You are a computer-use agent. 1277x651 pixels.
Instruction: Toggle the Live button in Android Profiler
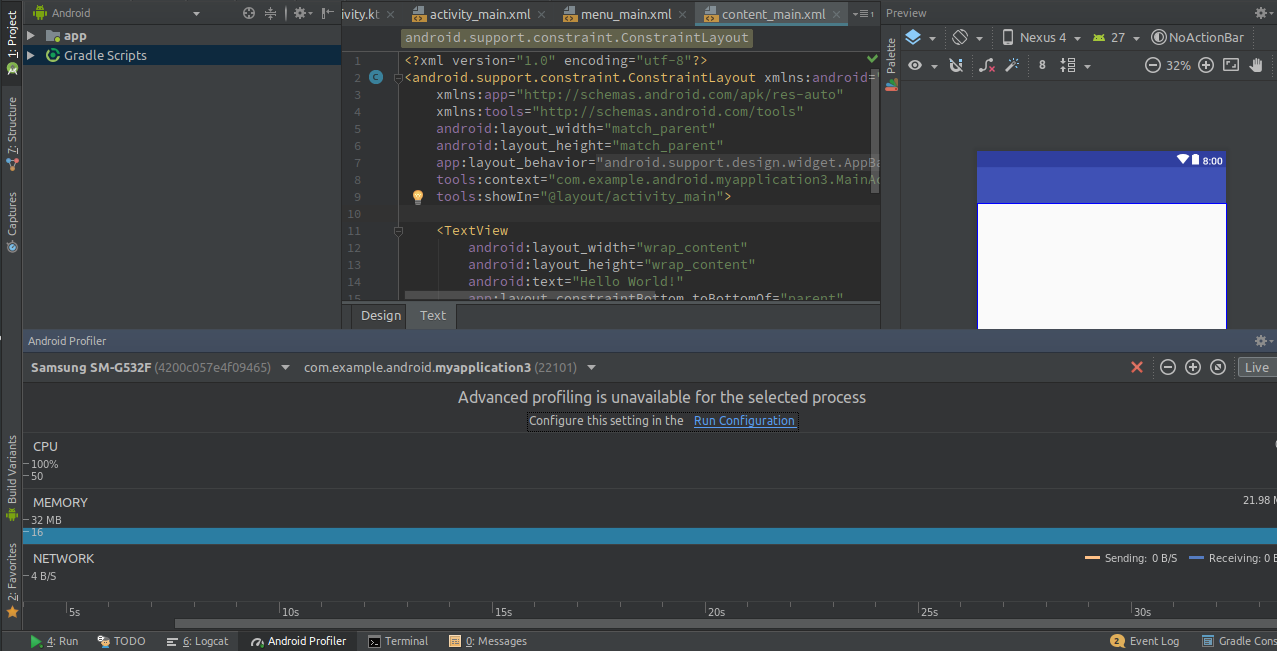[x=1256, y=367]
